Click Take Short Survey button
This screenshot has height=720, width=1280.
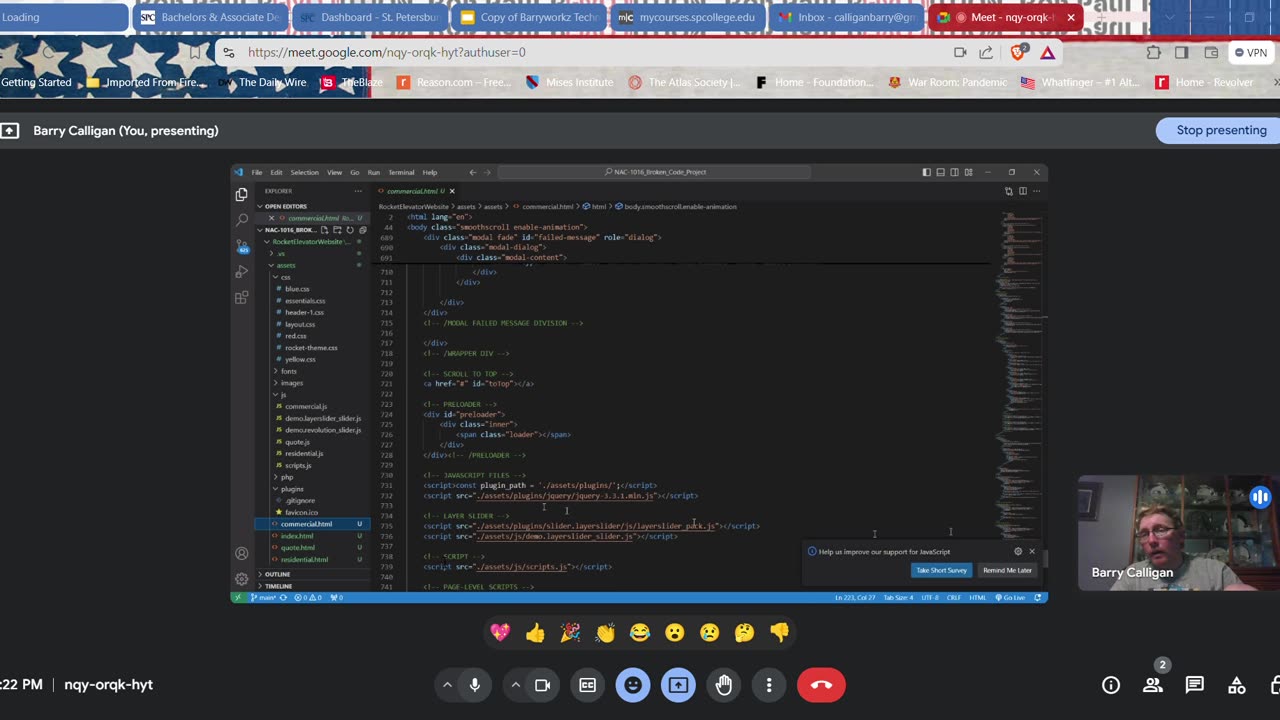941,570
